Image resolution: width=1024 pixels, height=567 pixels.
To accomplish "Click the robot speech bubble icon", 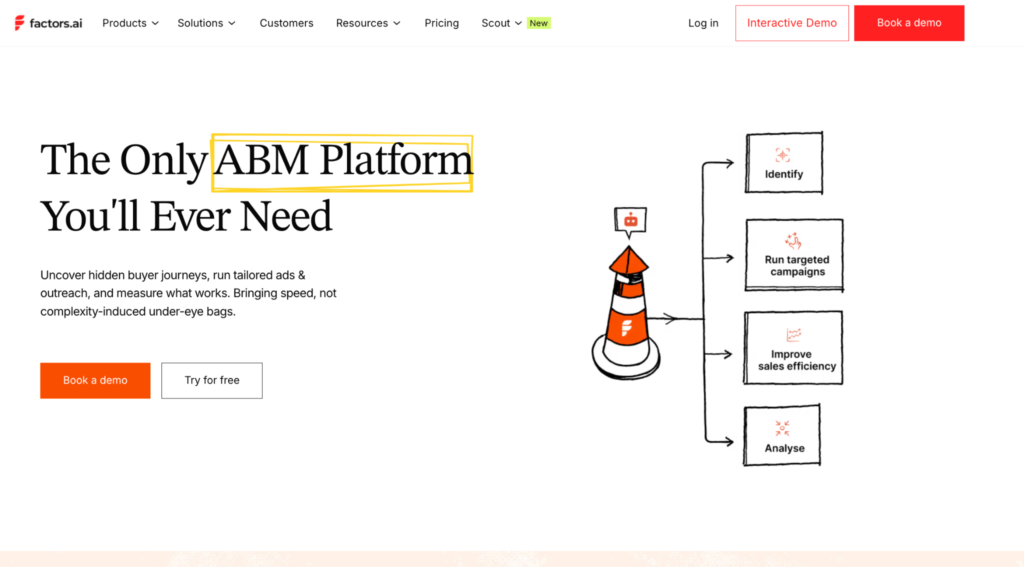I will (x=630, y=221).
